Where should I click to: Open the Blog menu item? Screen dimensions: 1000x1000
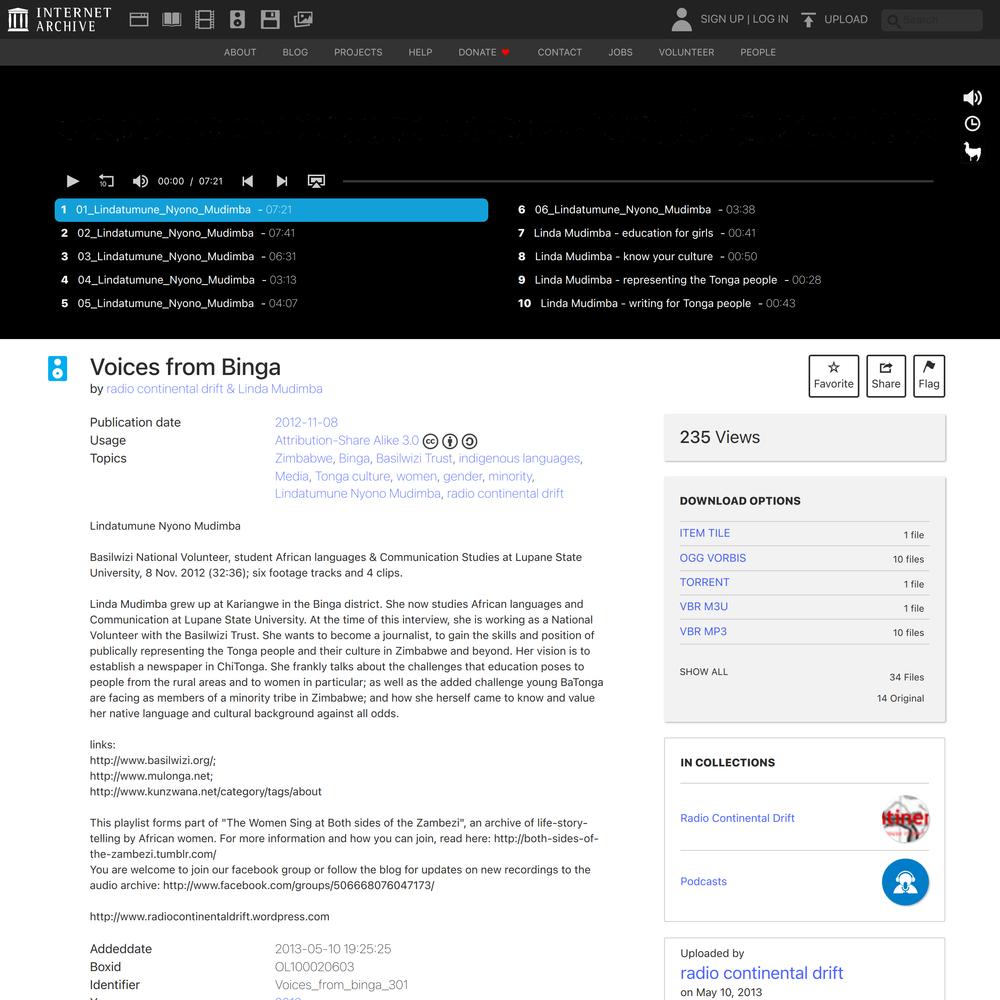point(295,52)
